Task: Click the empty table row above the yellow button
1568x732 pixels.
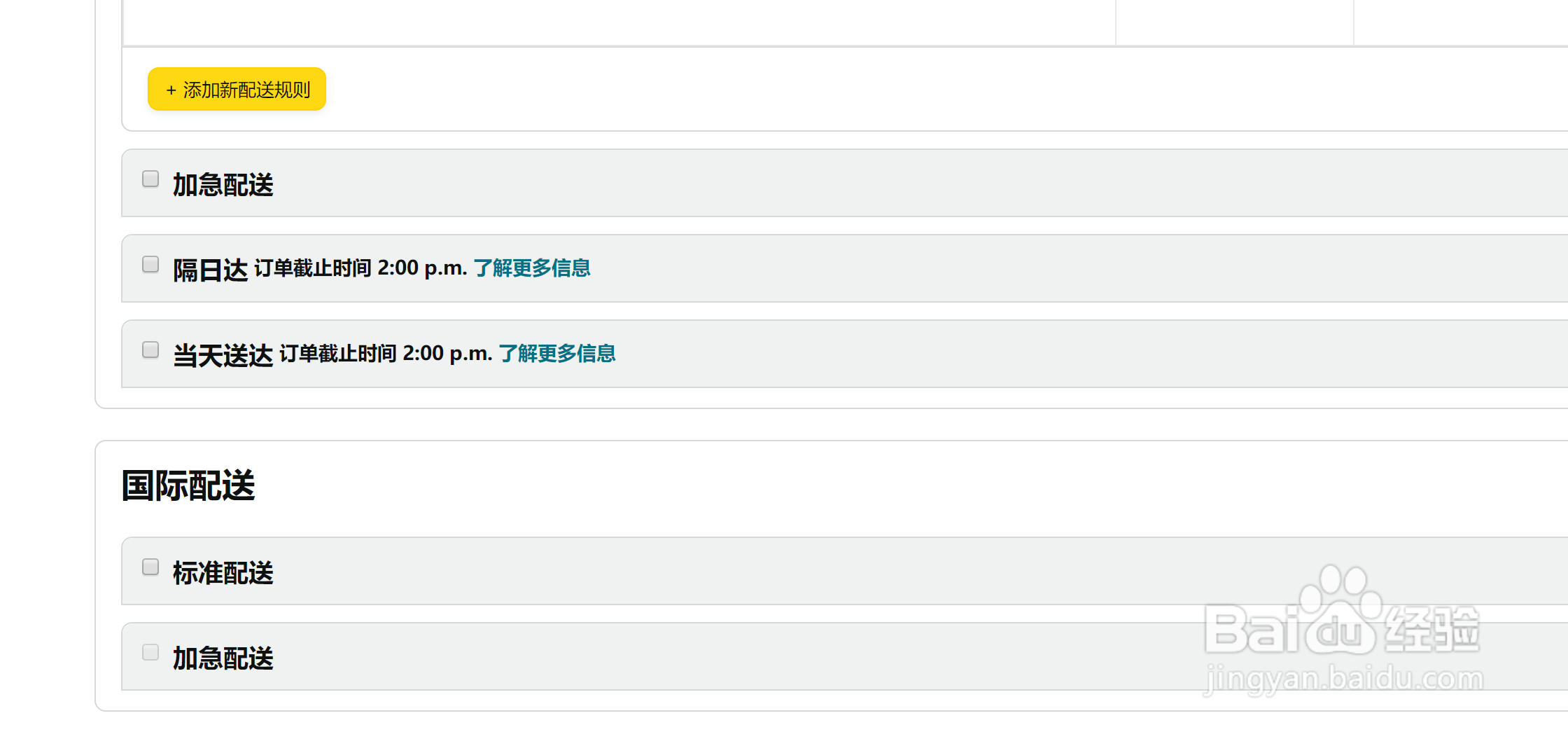Action: click(x=619, y=22)
